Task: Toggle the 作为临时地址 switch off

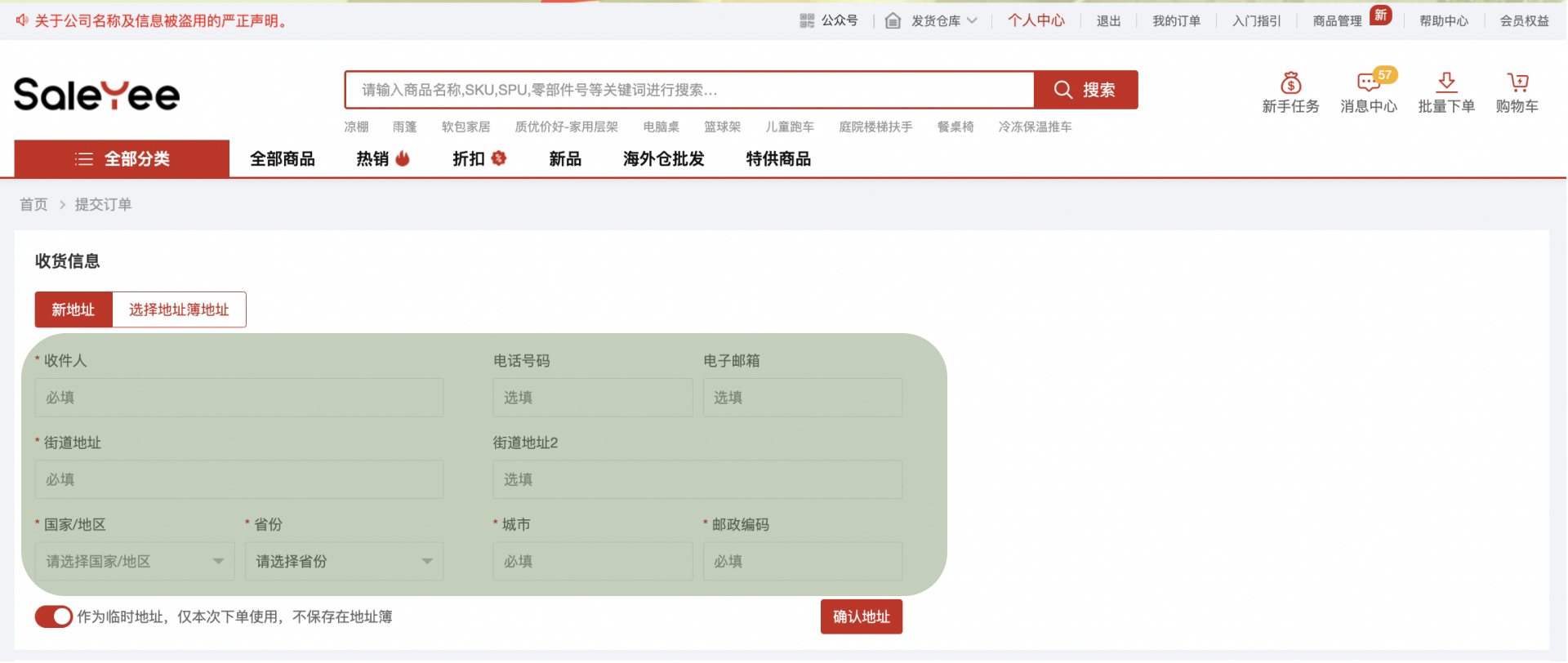Action: pyautogui.click(x=53, y=617)
